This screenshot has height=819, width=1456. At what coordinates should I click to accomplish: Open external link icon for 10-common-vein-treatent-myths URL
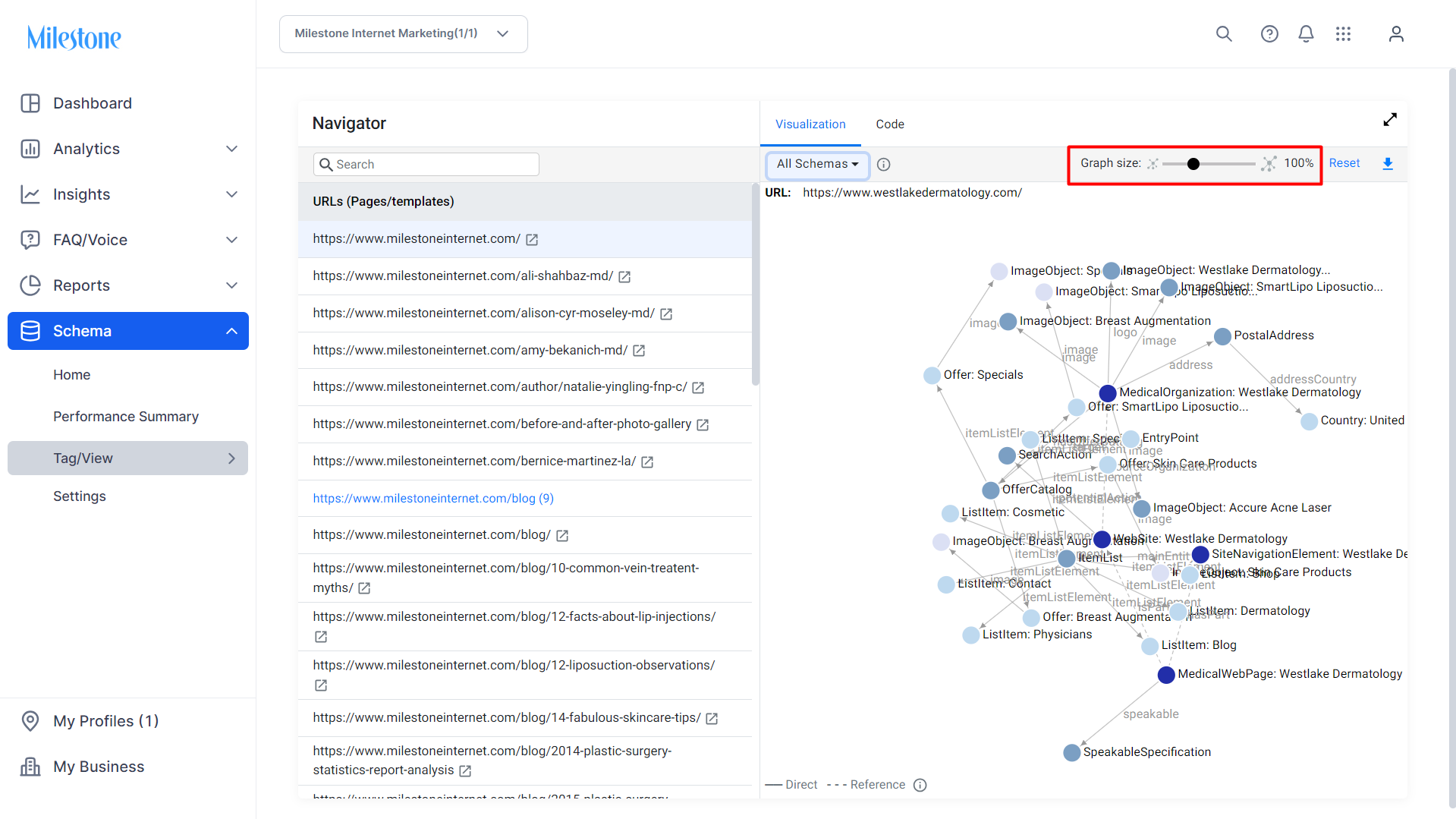(x=364, y=588)
